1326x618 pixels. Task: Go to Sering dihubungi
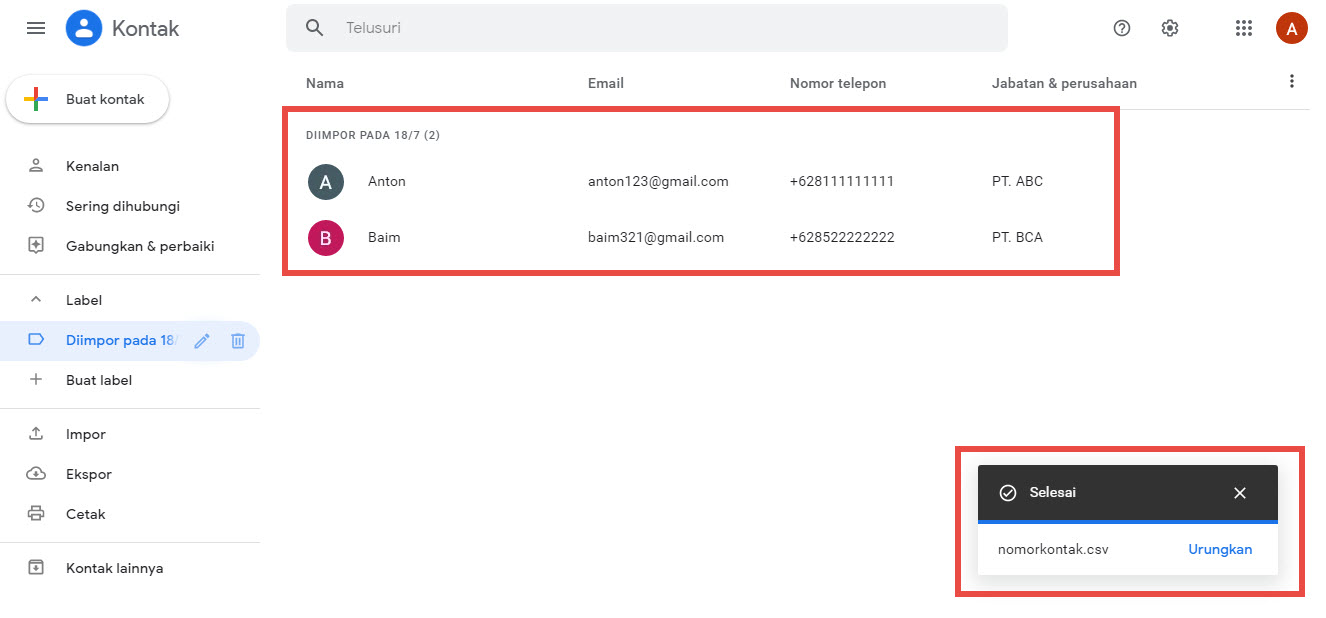click(122, 206)
